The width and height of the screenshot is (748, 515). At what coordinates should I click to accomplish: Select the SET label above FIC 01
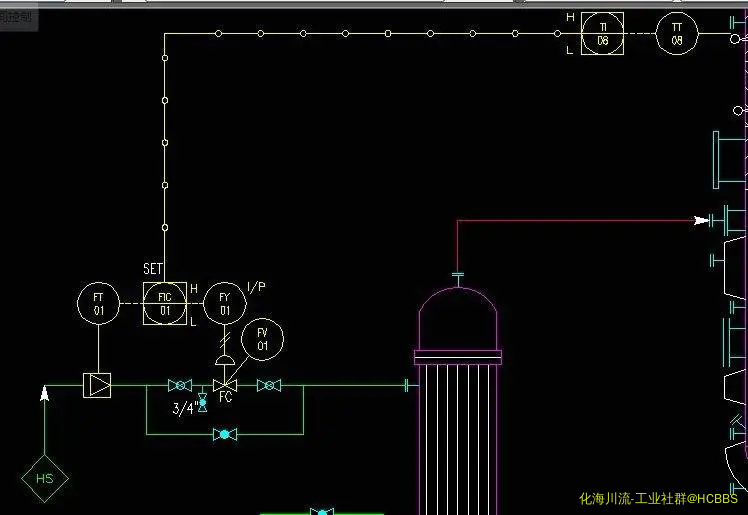click(153, 269)
